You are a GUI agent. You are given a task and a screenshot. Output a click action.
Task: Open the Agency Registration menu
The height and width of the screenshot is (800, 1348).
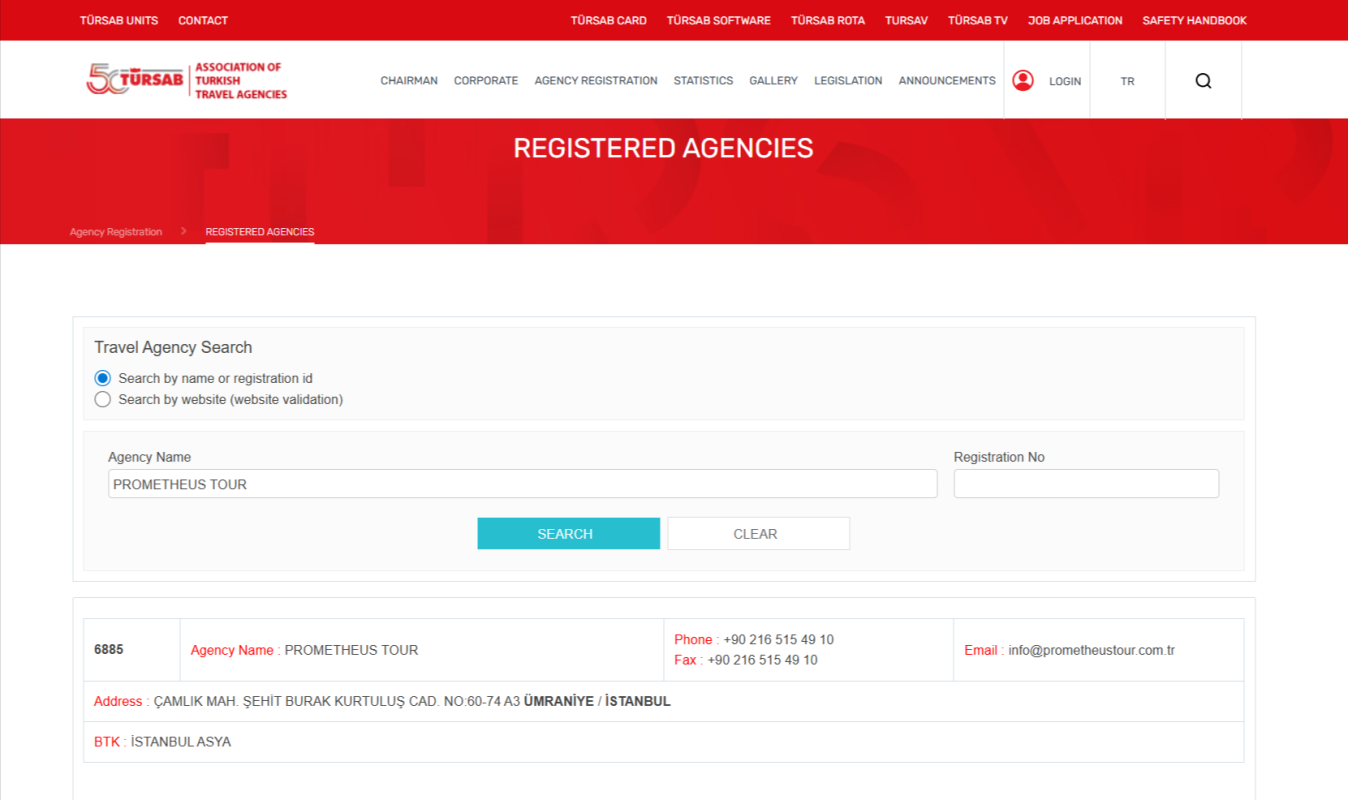(x=596, y=81)
